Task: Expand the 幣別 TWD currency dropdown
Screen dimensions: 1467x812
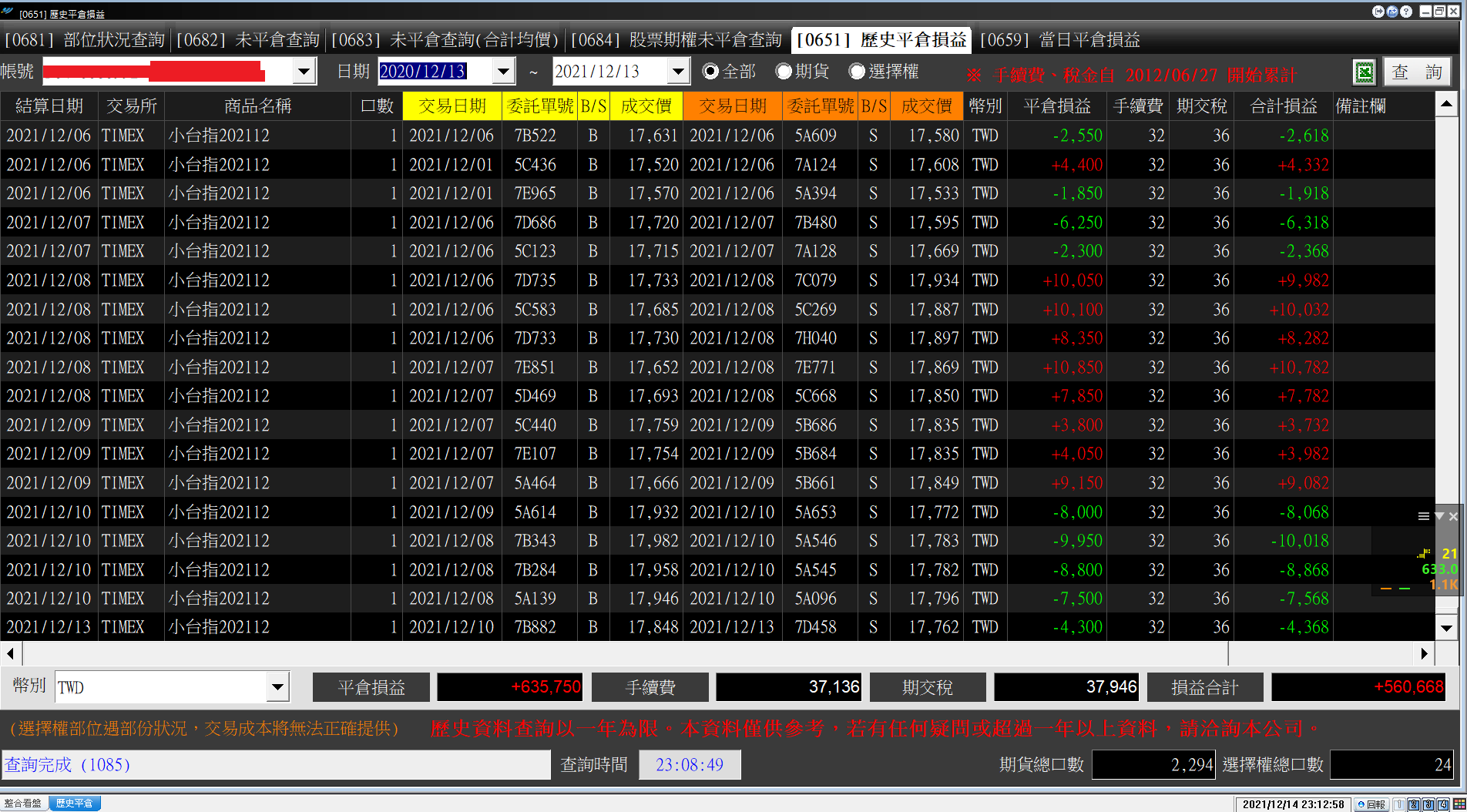Action: pos(277,686)
